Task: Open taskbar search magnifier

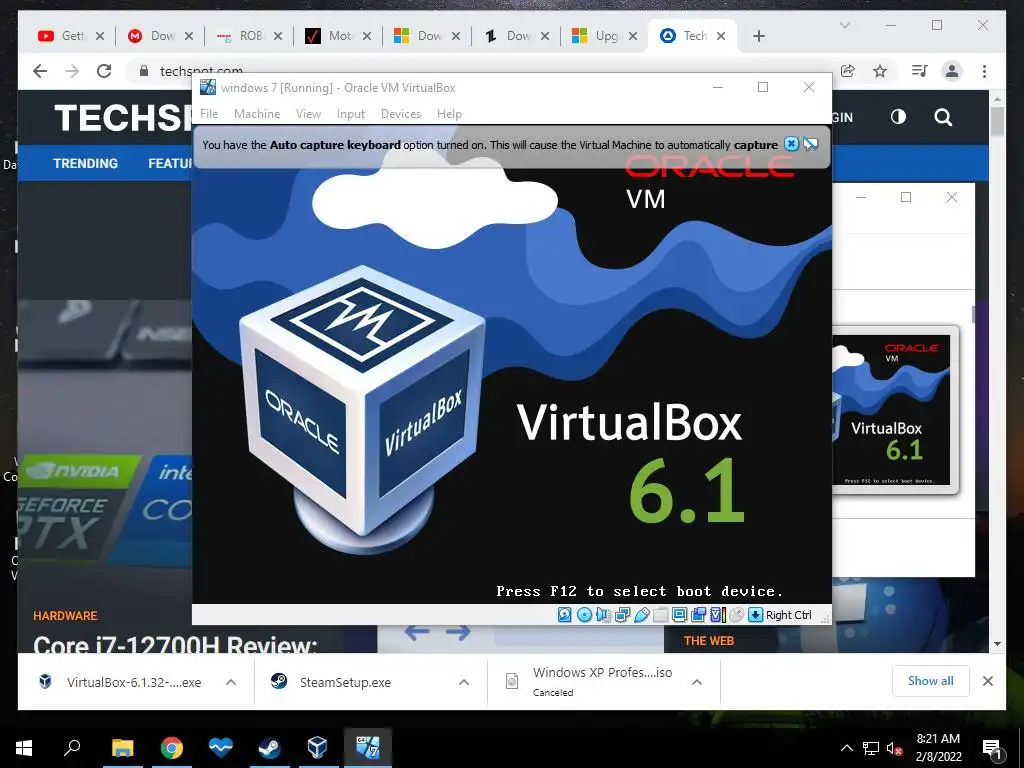Action: point(72,747)
